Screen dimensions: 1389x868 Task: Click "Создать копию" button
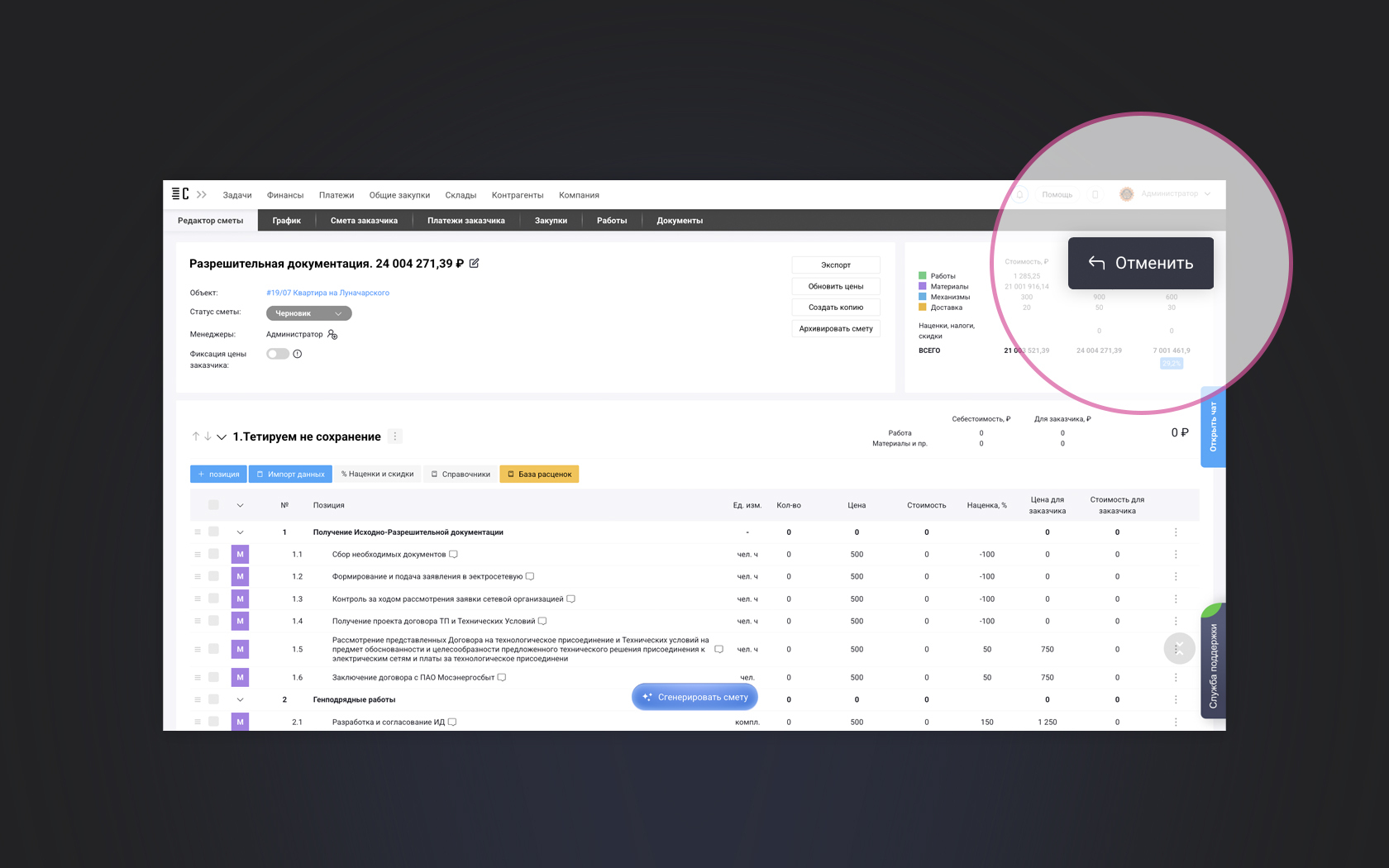836,308
